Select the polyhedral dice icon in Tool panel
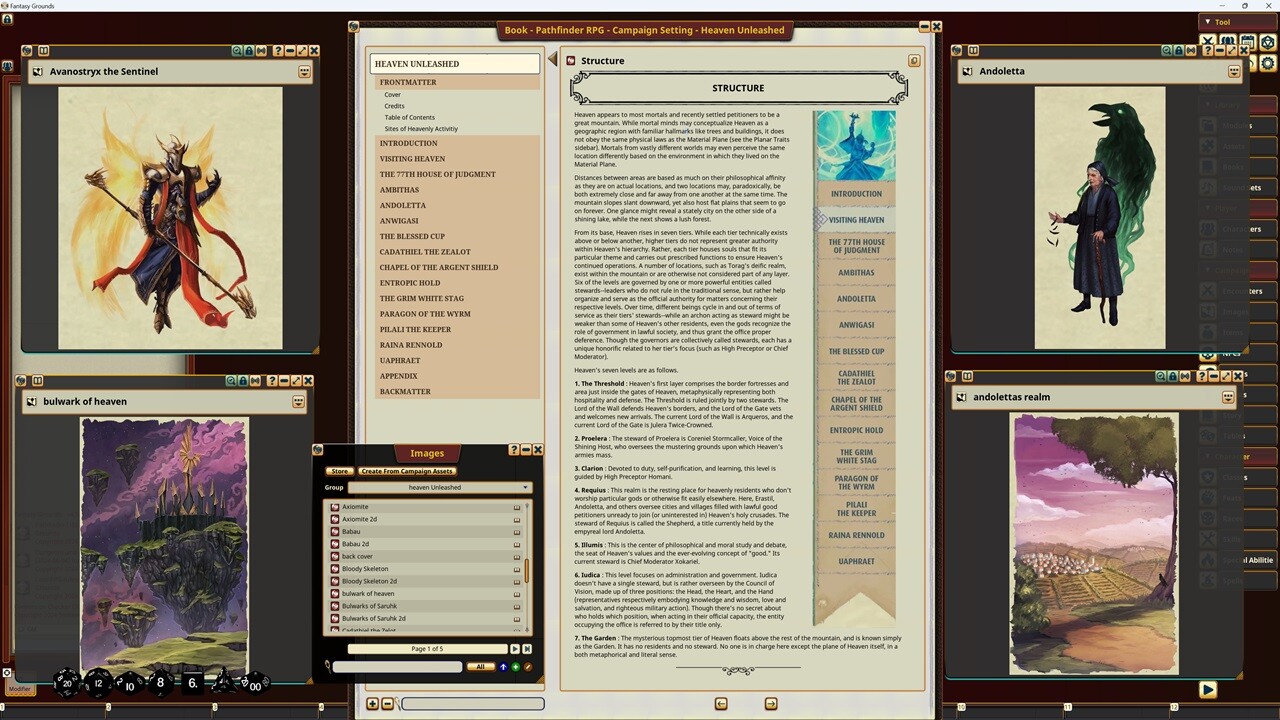 (x=1267, y=40)
